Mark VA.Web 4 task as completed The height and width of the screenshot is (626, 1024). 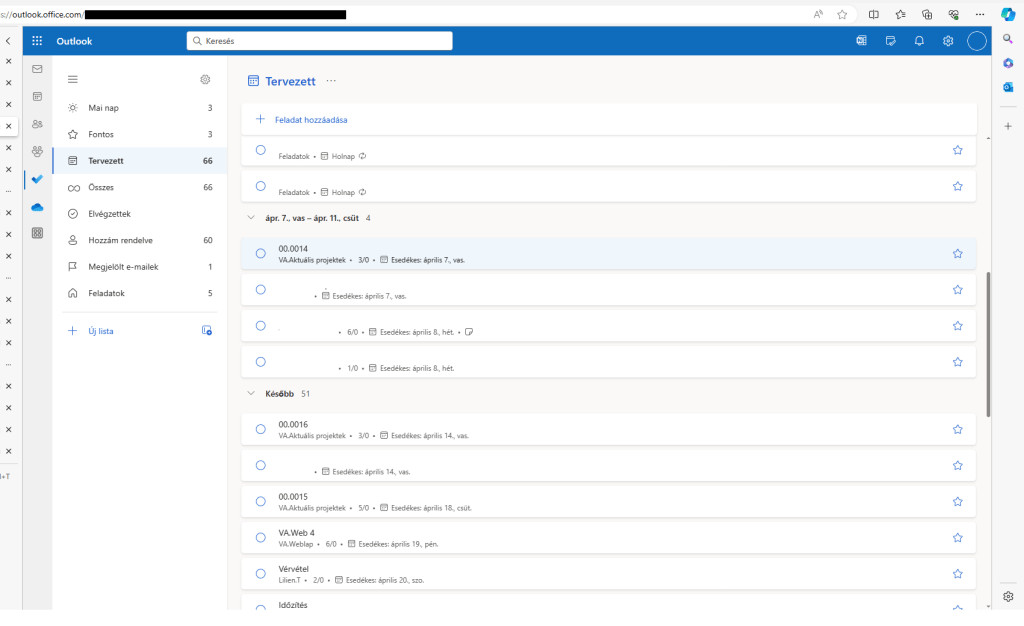260,538
